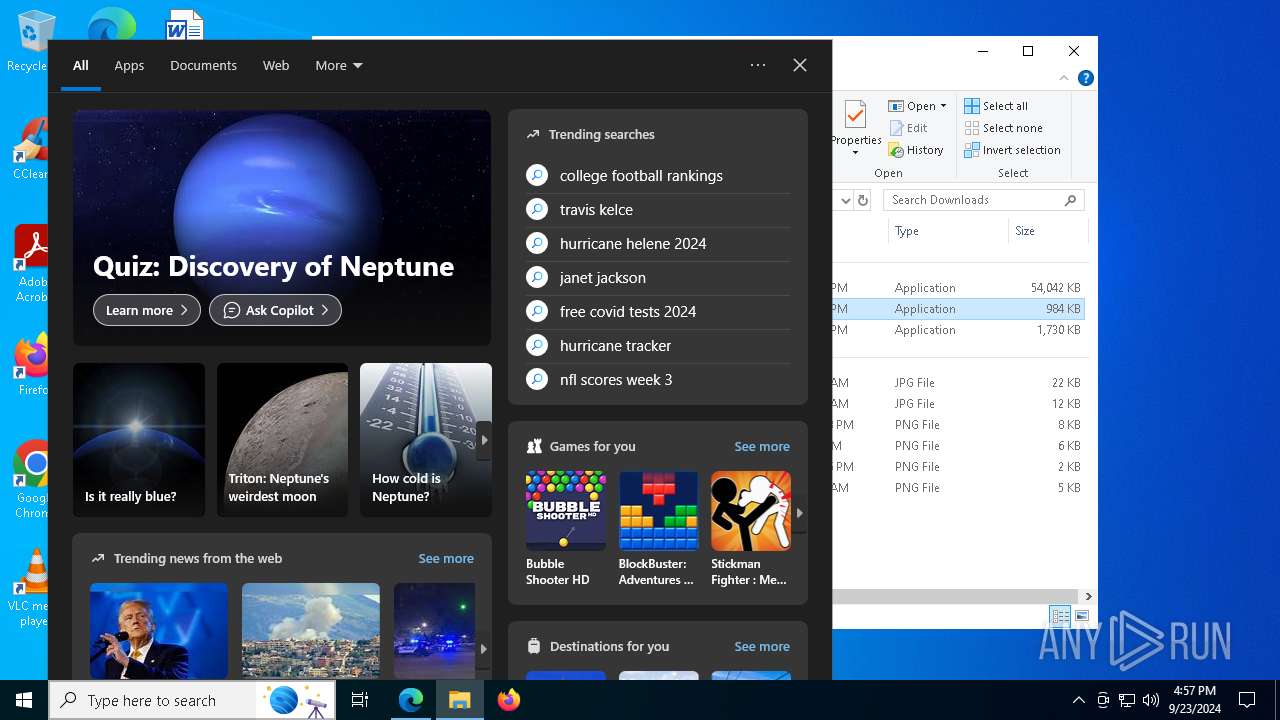Viewport: 1280px width, 720px height.
Task: Click File Explorer horizontal scrollbar right arrow
Action: [1088, 596]
